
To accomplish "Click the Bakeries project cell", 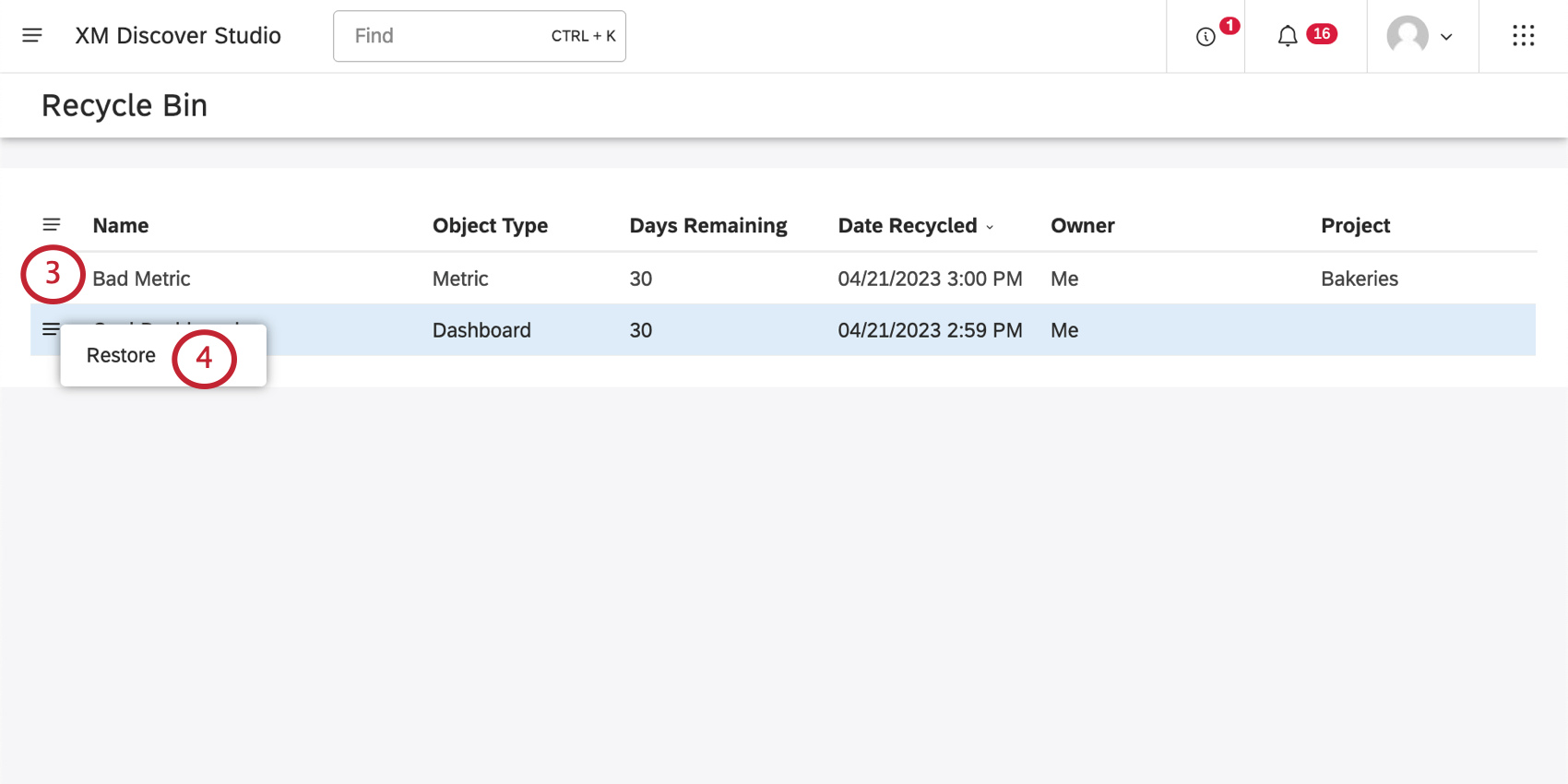I will pyautogui.click(x=1360, y=279).
